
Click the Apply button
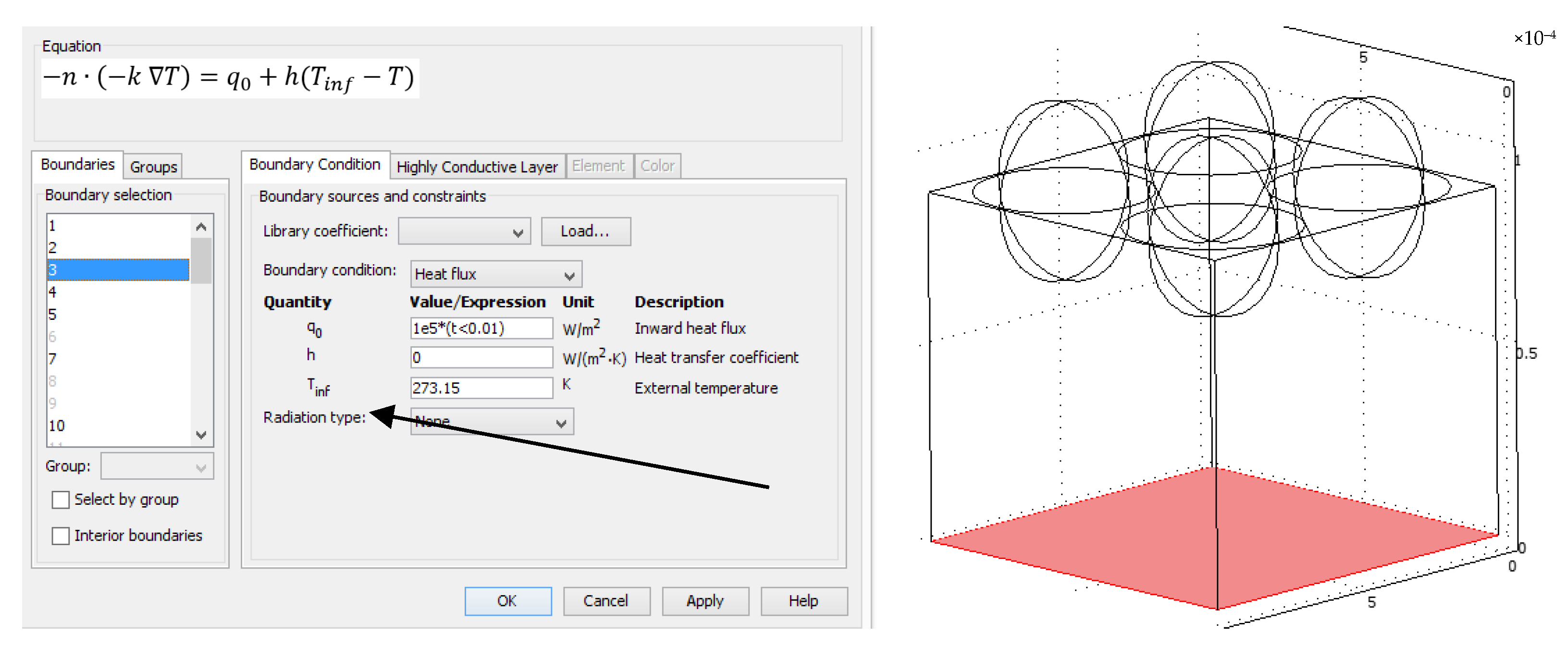pos(704,601)
